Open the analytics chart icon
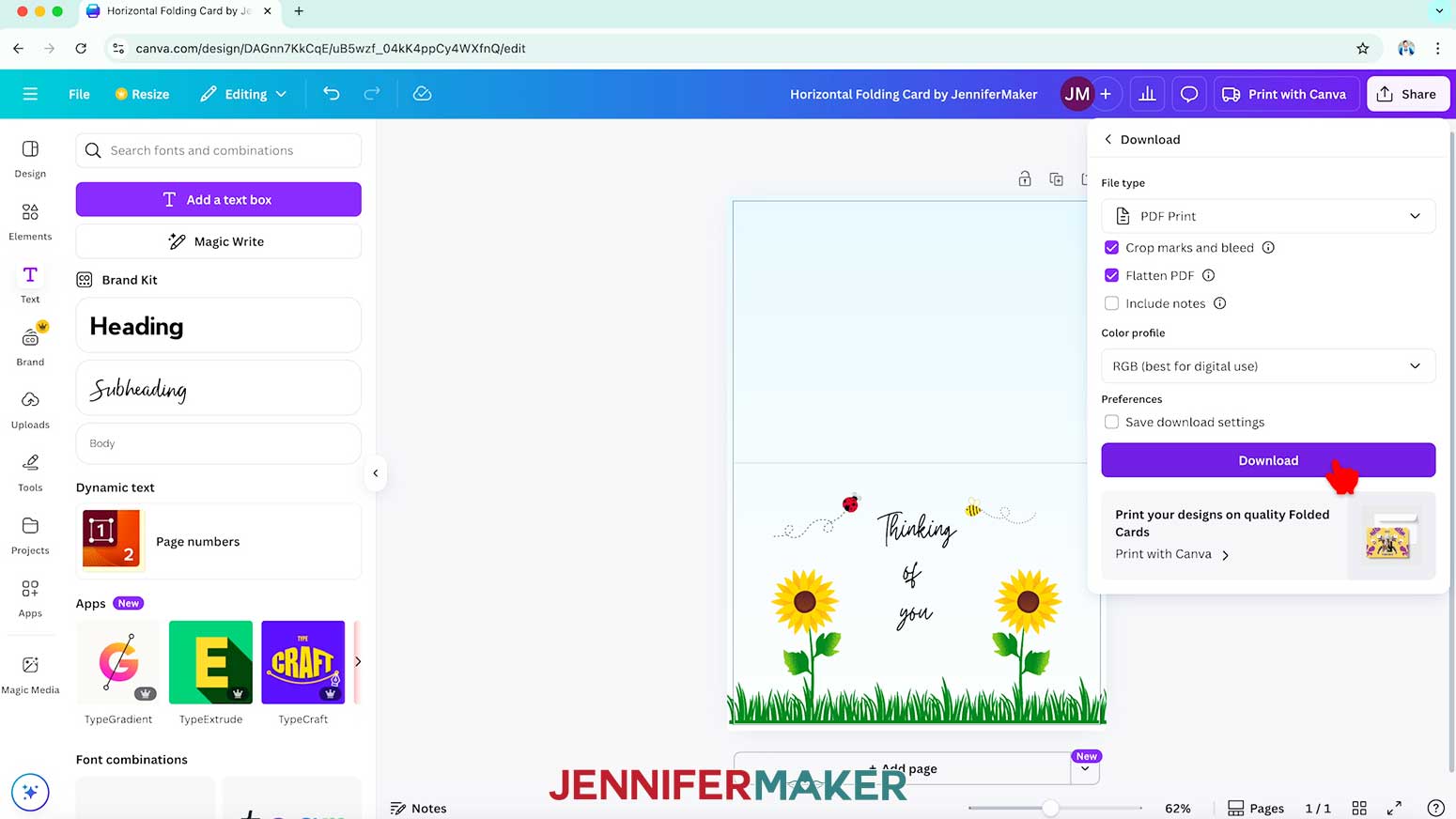This screenshot has height=819, width=1456. pos(1147,94)
